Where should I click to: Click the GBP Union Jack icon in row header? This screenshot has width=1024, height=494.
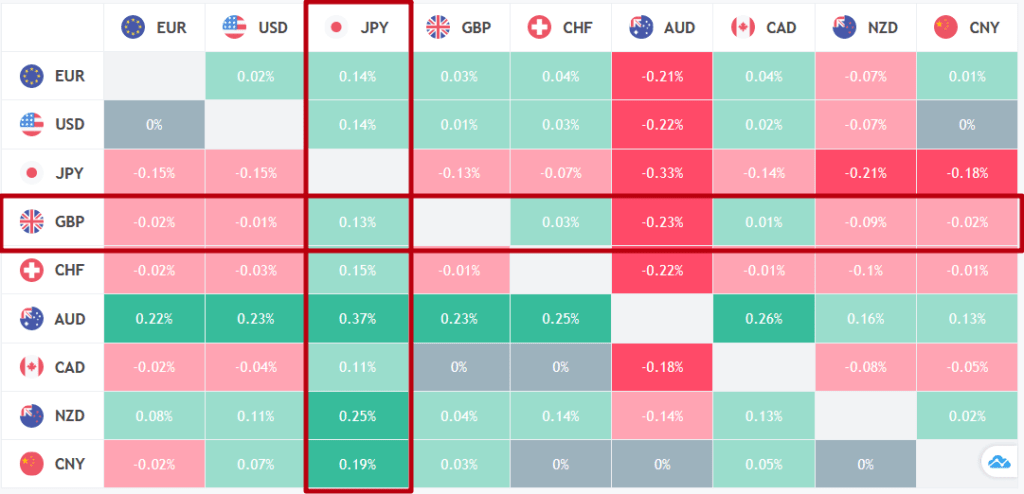click(32, 221)
